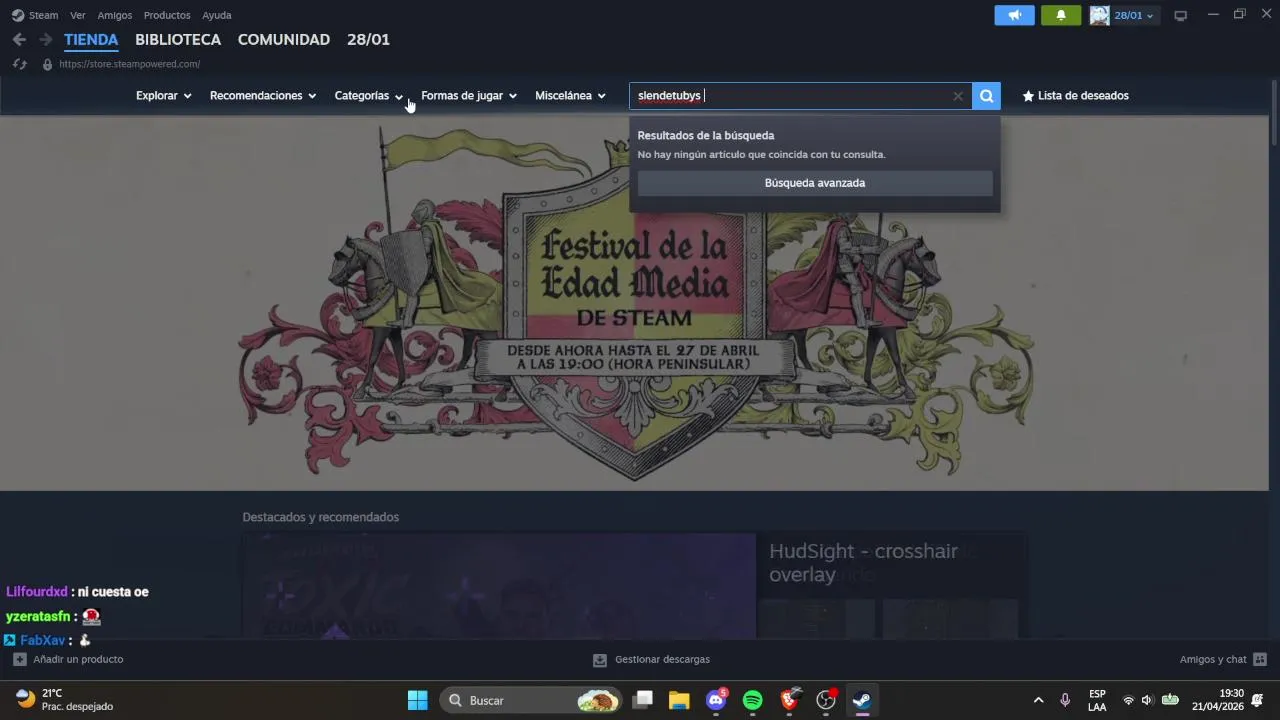
Task: Go back with the left arrow
Action: click(19, 40)
